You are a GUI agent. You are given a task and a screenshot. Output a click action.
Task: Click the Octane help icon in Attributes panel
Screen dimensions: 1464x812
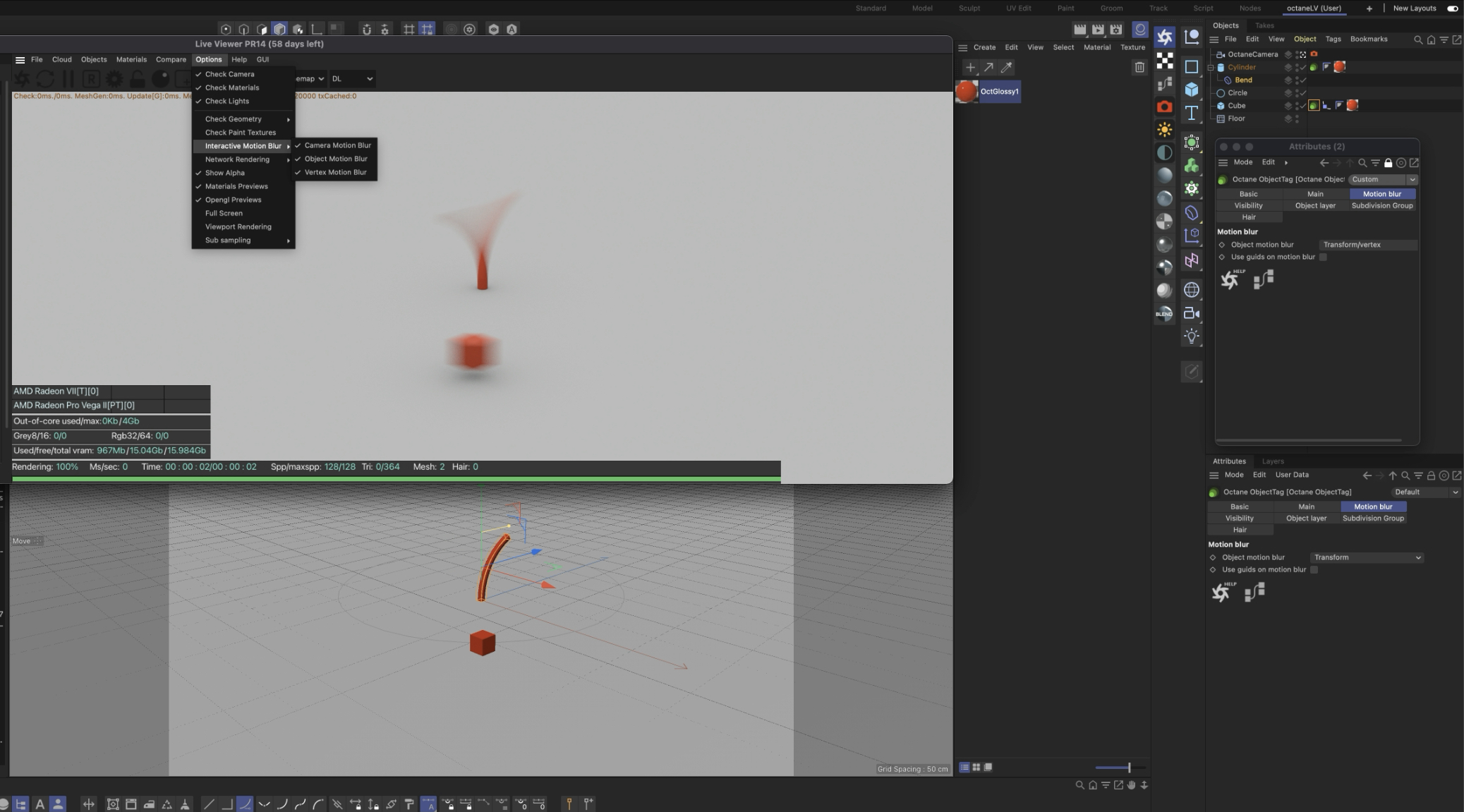1221,592
